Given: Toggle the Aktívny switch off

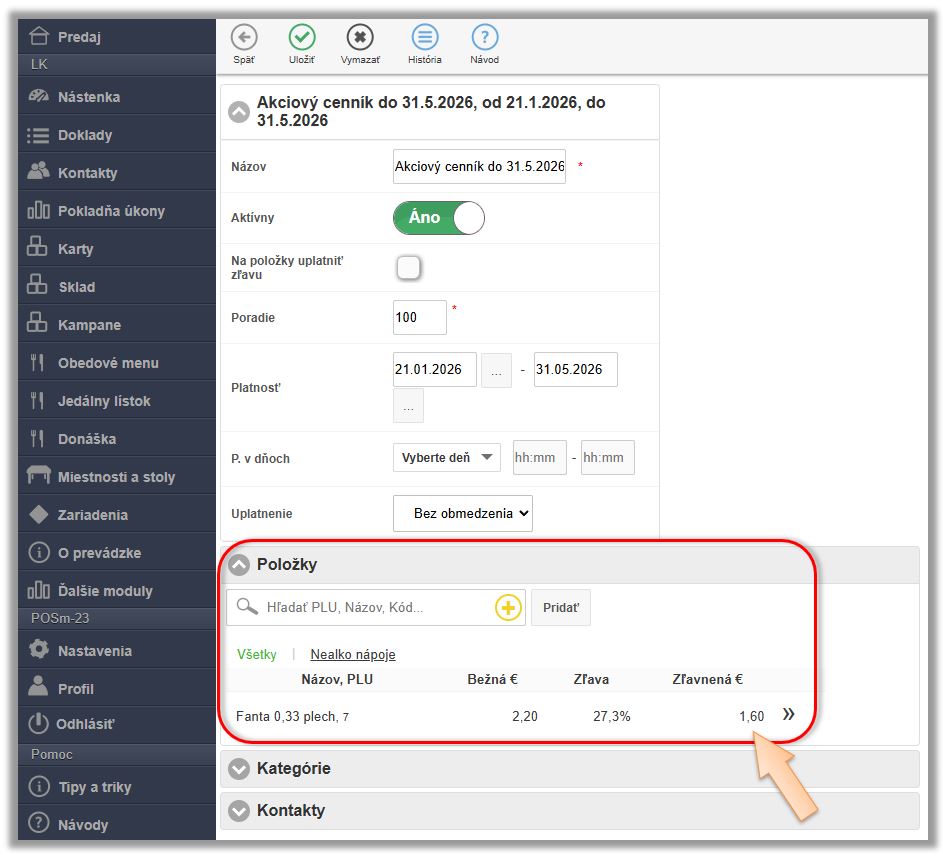Looking at the screenshot, I should [x=439, y=218].
